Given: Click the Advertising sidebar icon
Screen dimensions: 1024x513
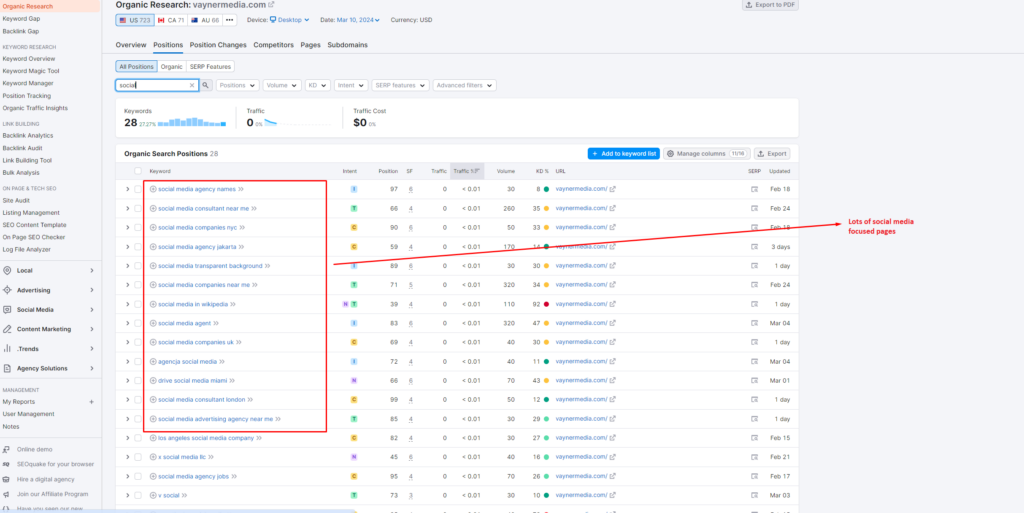Looking at the screenshot, I should point(7,290).
